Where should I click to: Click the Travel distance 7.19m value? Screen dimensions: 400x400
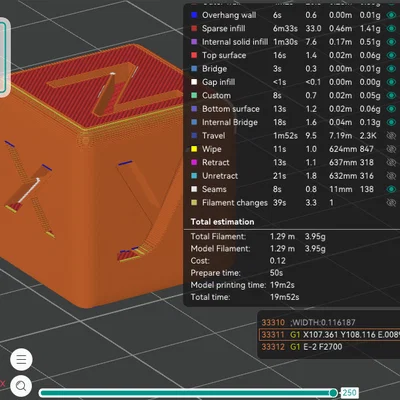(x=340, y=135)
